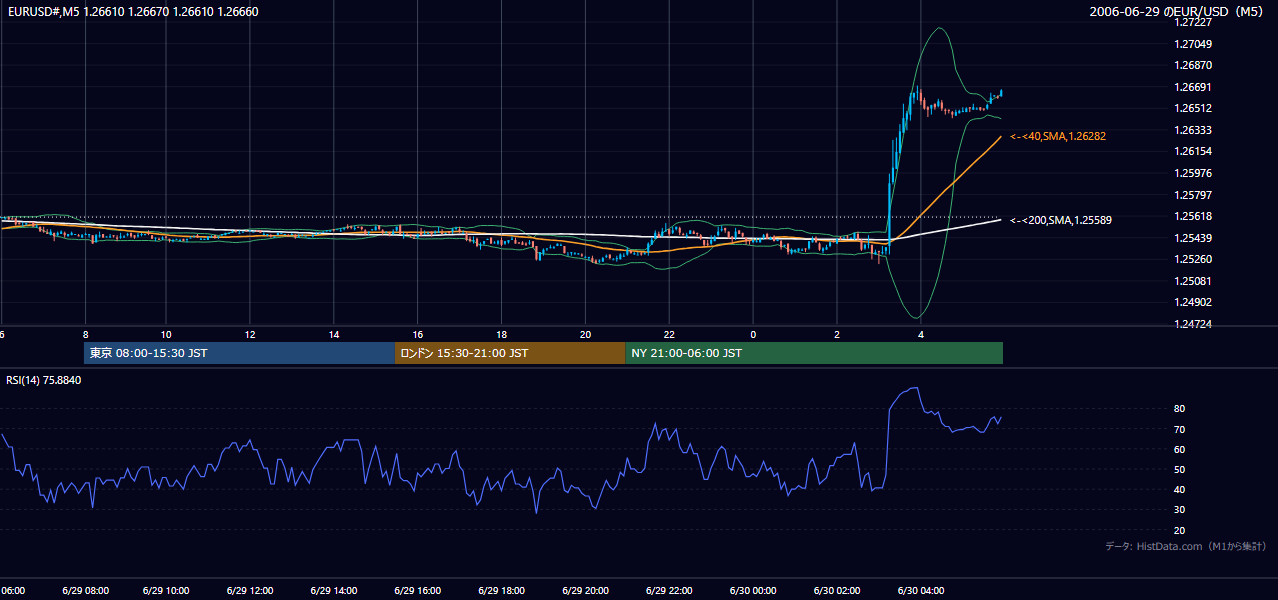The image size is (1278, 600).
Task: Click RSI scale value 80
Action: tap(1180, 409)
